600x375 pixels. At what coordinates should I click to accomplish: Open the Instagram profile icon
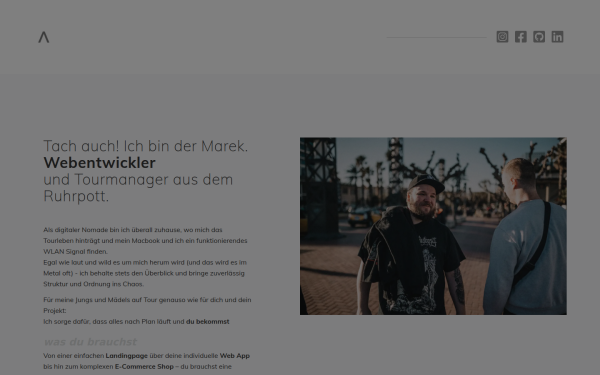tap(502, 37)
